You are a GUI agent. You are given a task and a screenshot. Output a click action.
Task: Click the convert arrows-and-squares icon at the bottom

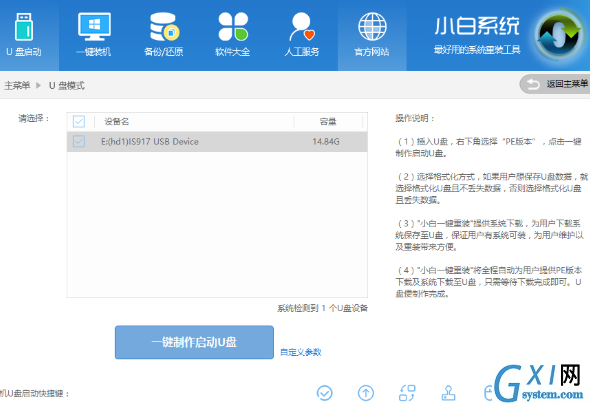pos(407,393)
